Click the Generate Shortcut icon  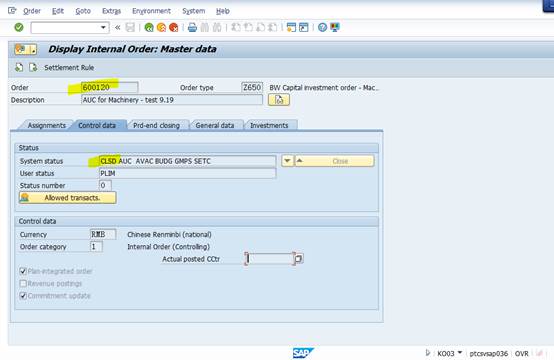303,27
